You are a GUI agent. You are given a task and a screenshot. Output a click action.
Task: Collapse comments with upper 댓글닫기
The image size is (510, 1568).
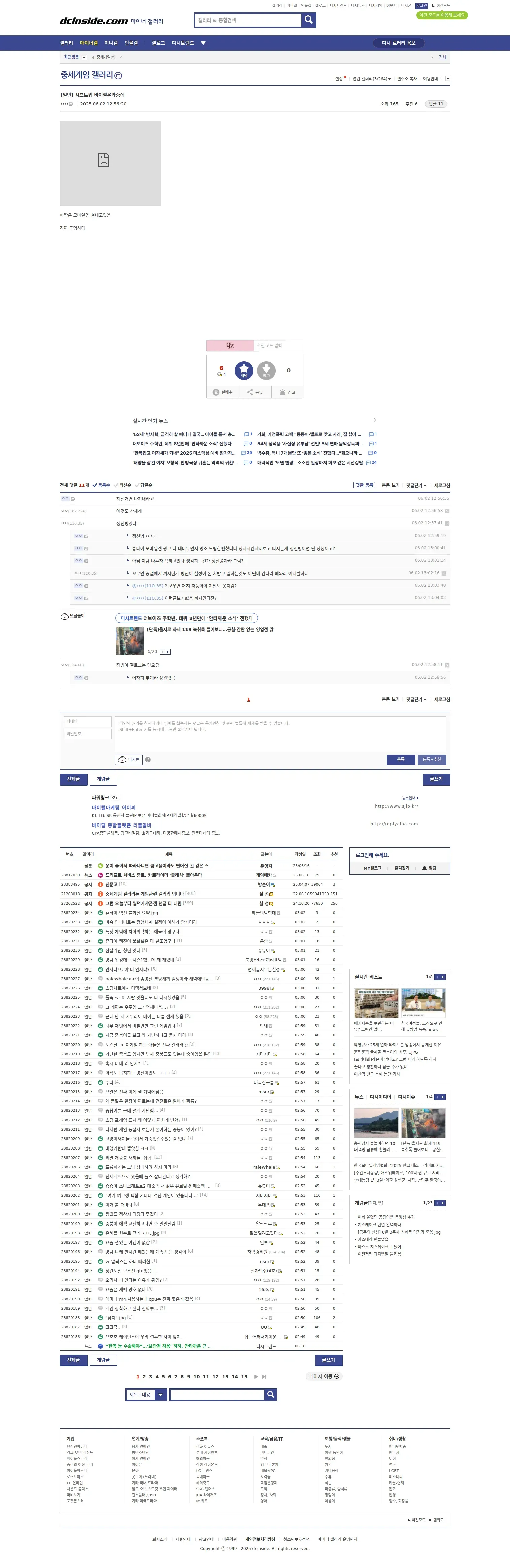(417, 486)
